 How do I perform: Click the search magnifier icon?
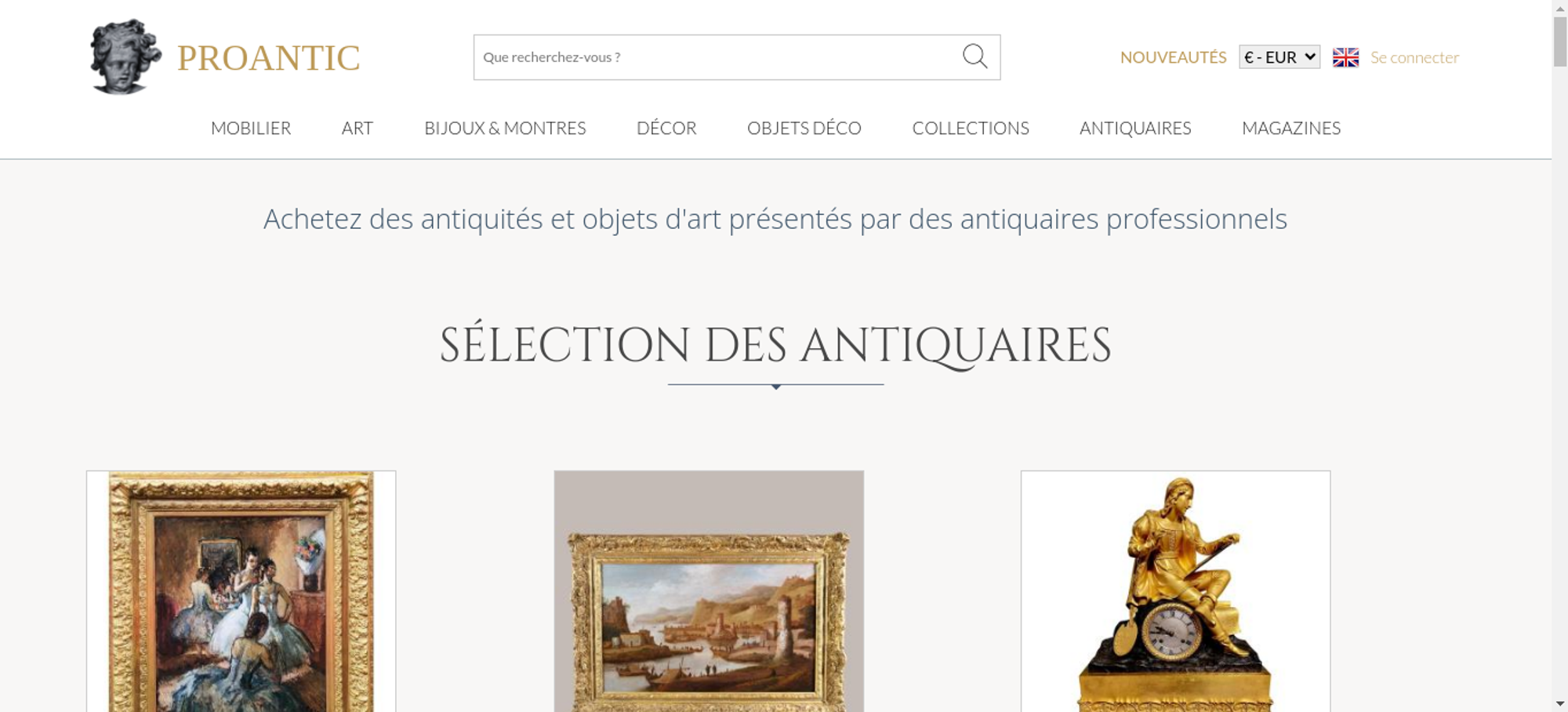pos(975,56)
